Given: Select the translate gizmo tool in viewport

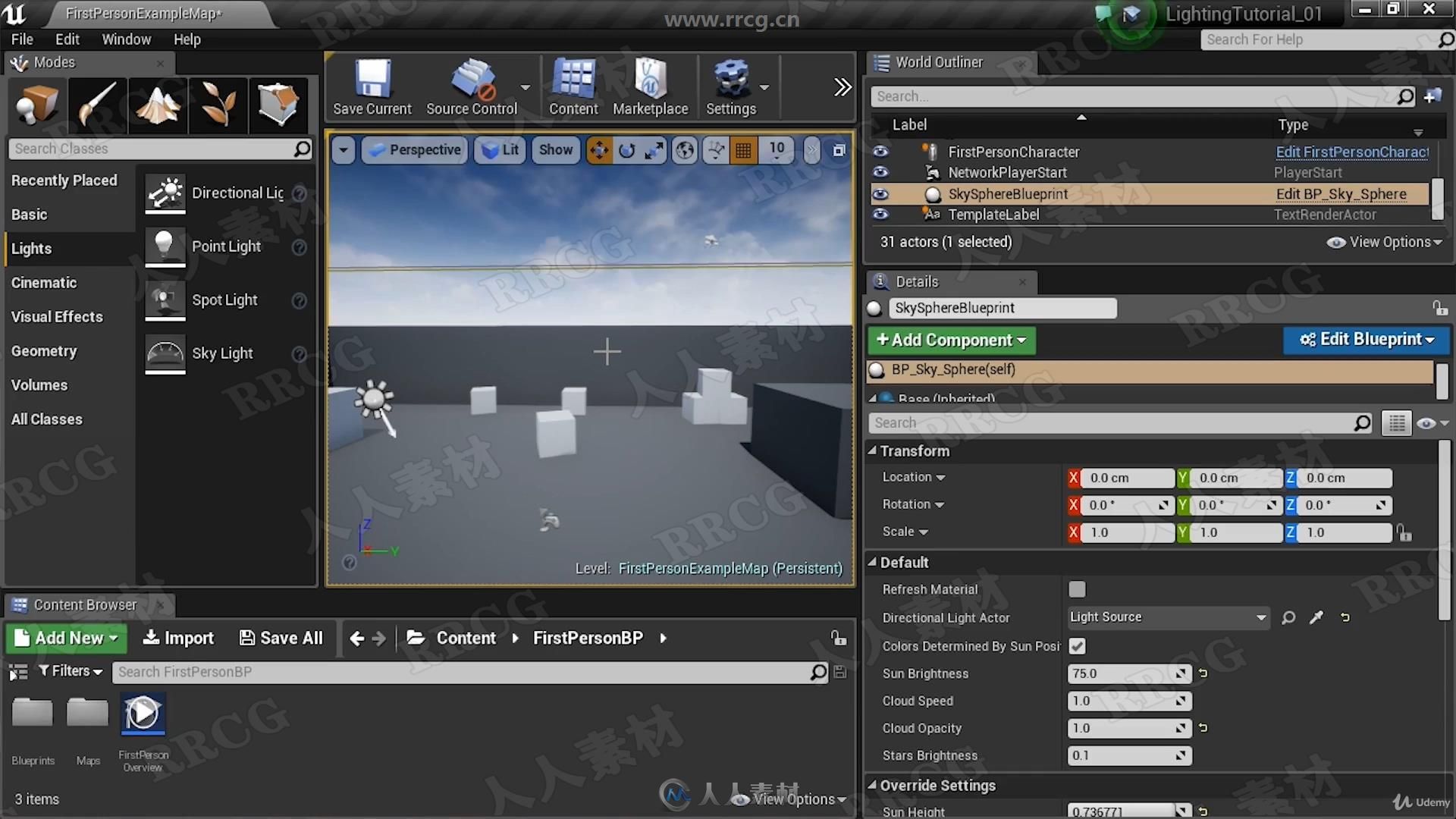Looking at the screenshot, I should pos(599,150).
